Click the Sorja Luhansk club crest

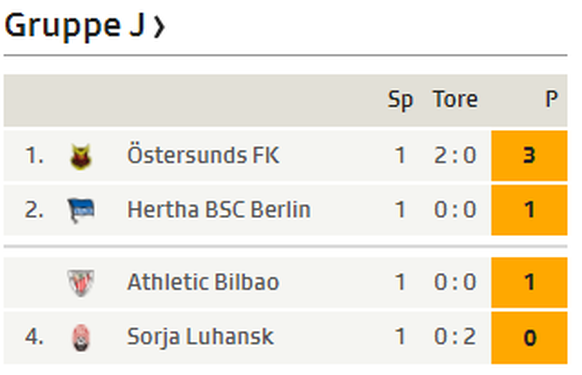[81, 338]
